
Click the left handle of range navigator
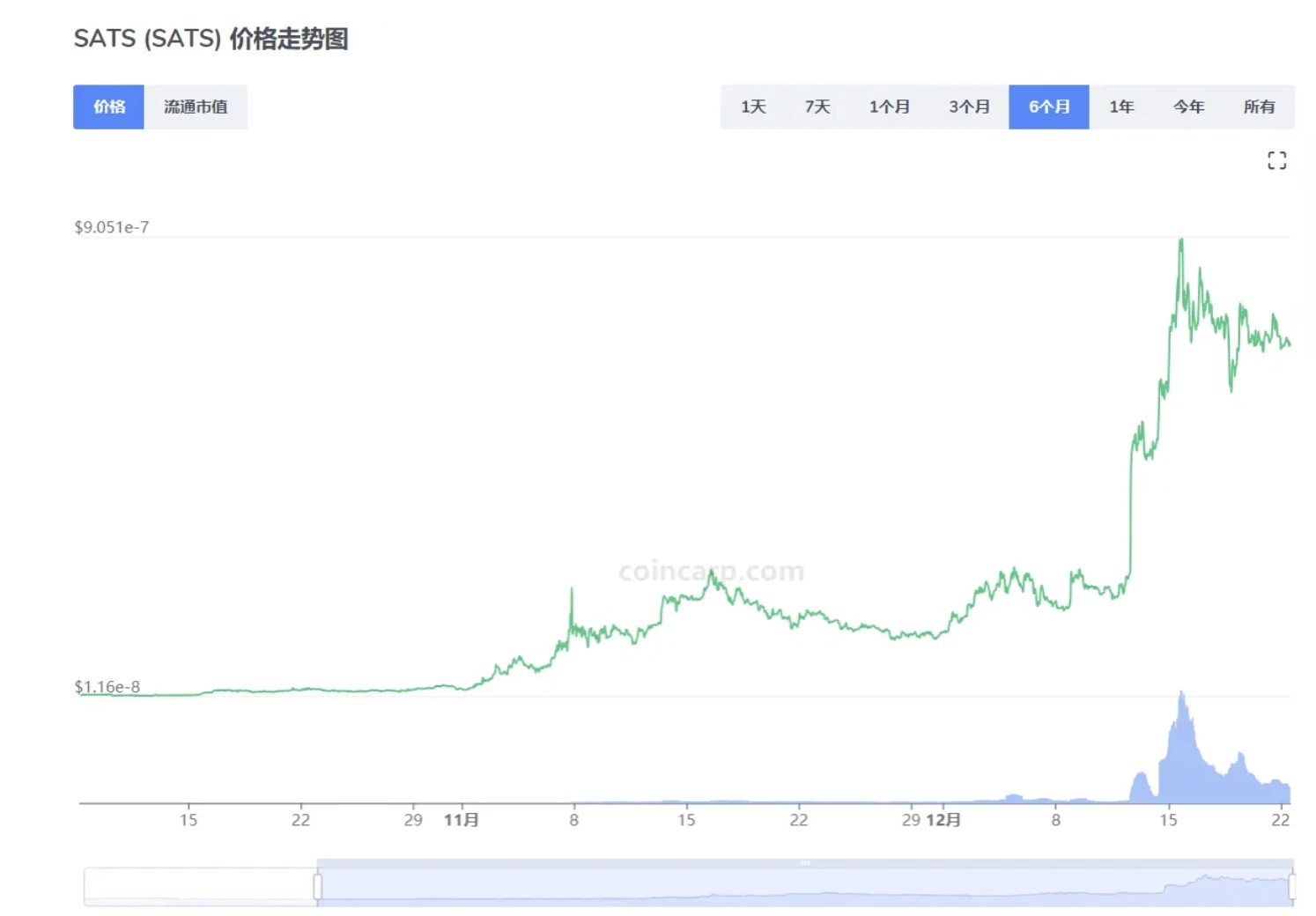point(318,886)
